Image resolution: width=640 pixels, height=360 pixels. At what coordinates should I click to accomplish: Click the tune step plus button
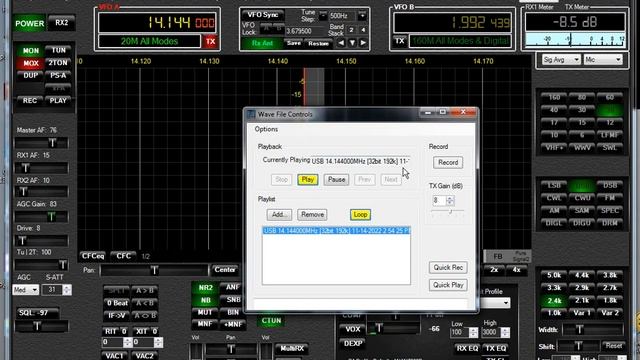[x=362, y=16]
